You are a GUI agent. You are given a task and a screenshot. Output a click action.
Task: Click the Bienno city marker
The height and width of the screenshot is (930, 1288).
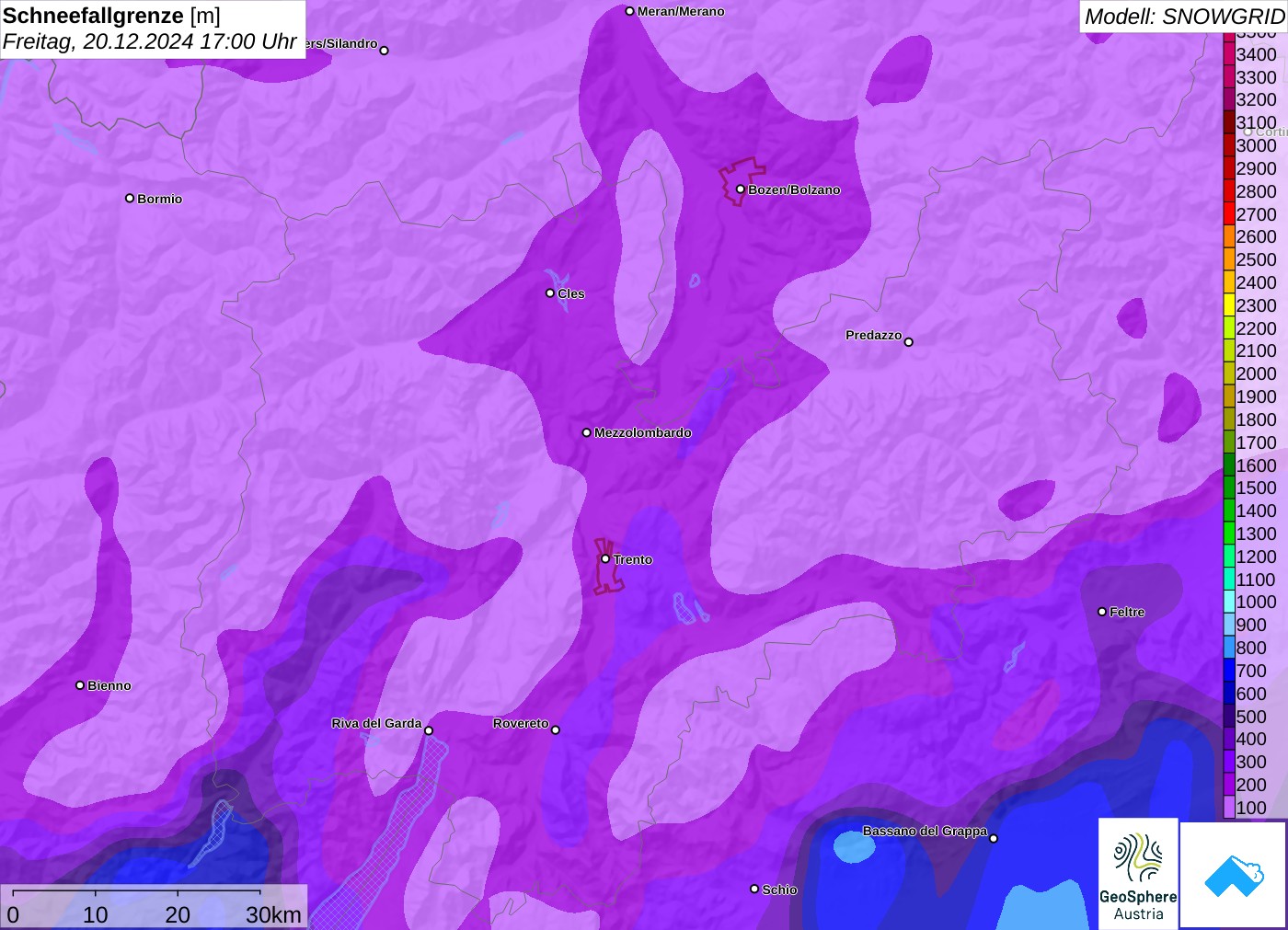(x=80, y=685)
